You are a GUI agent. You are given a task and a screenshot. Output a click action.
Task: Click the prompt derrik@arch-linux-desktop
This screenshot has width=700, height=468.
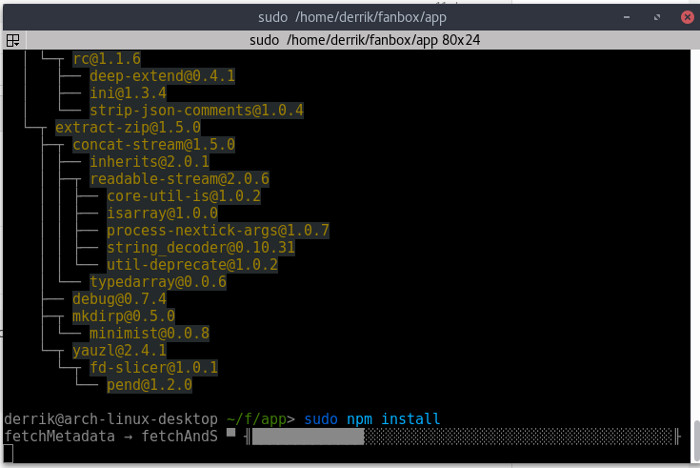coord(111,419)
